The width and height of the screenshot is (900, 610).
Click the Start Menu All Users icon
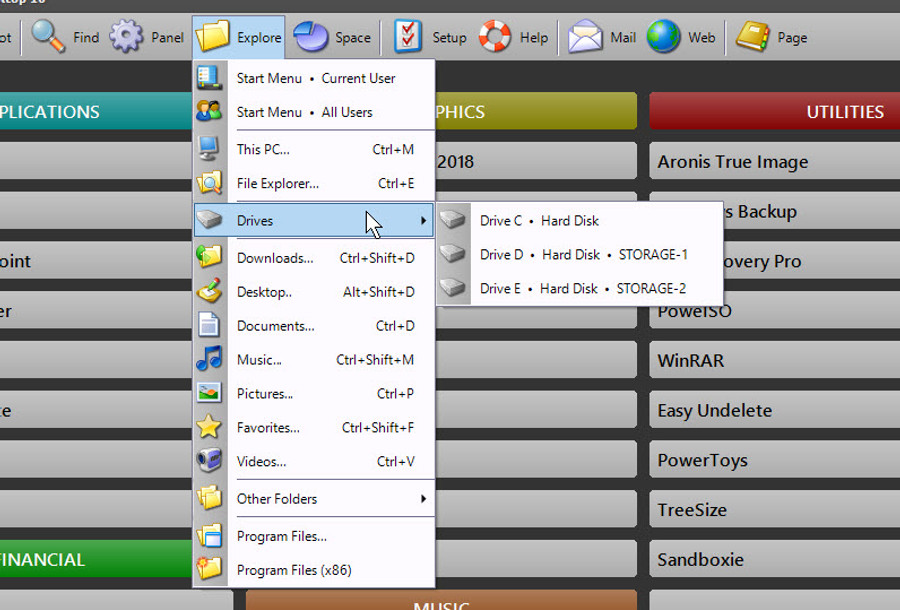click(209, 111)
